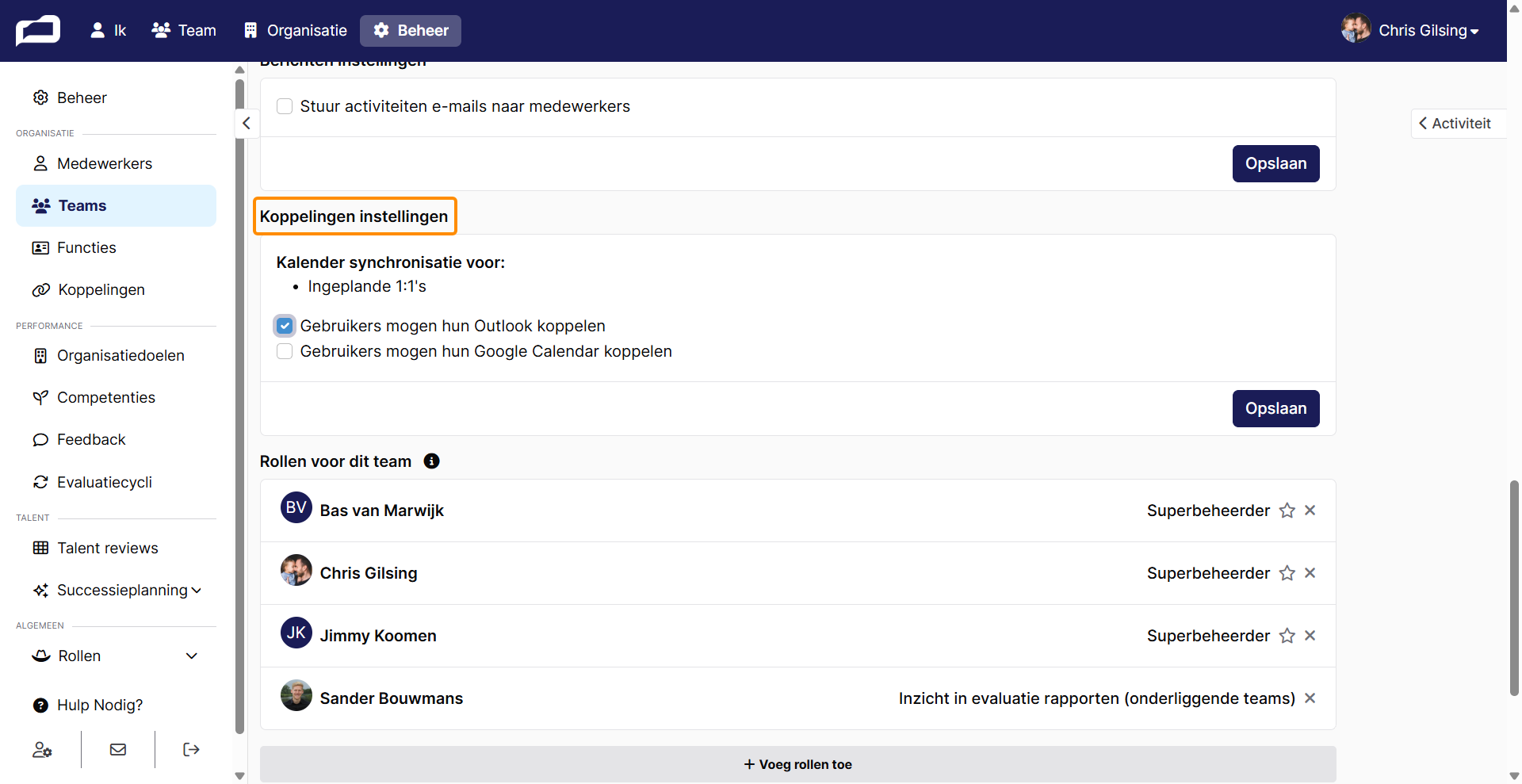This screenshot has height=784, width=1522.
Task: Click the Feedback speech bubble icon
Action: [40, 439]
